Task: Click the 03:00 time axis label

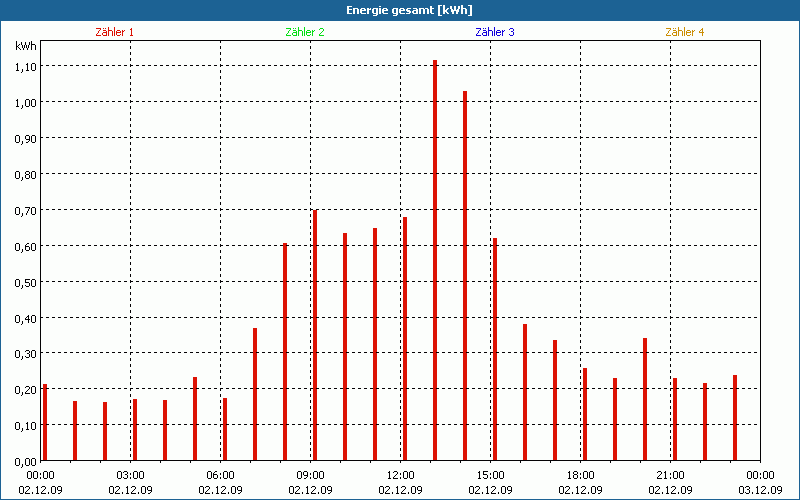Action: point(130,475)
